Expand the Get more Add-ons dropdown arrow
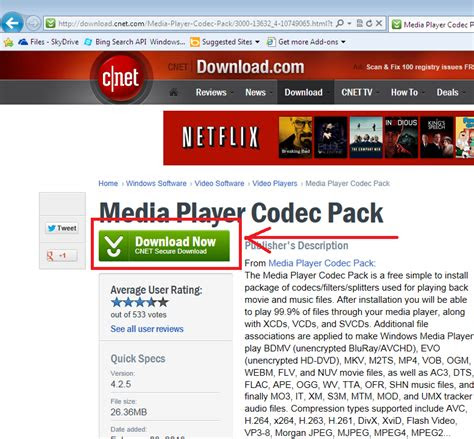Viewport: 474px width, 439px height. pos(343,42)
